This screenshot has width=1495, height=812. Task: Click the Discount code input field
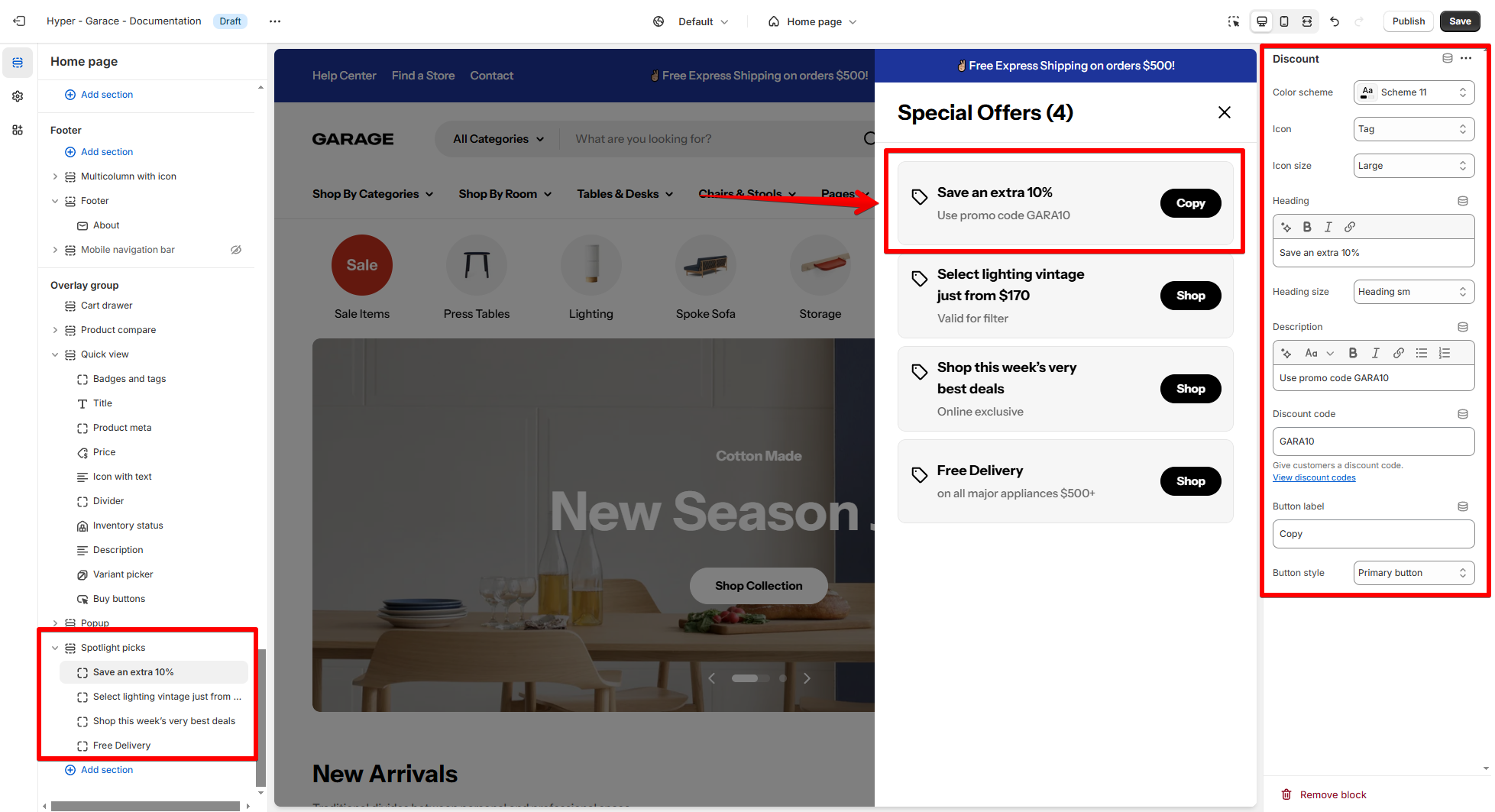1373,442
